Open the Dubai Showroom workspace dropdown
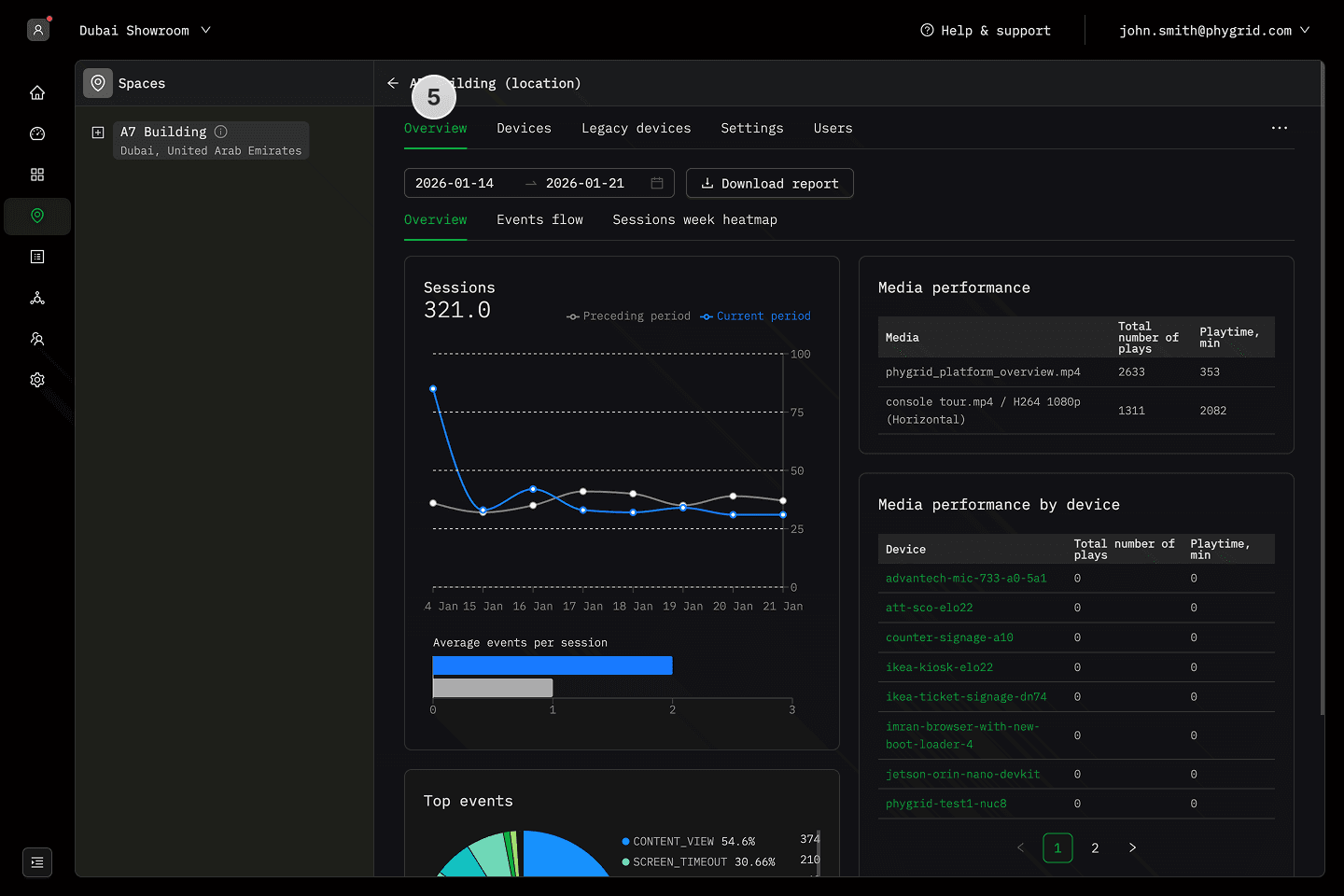1344x896 pixels. 145,31
